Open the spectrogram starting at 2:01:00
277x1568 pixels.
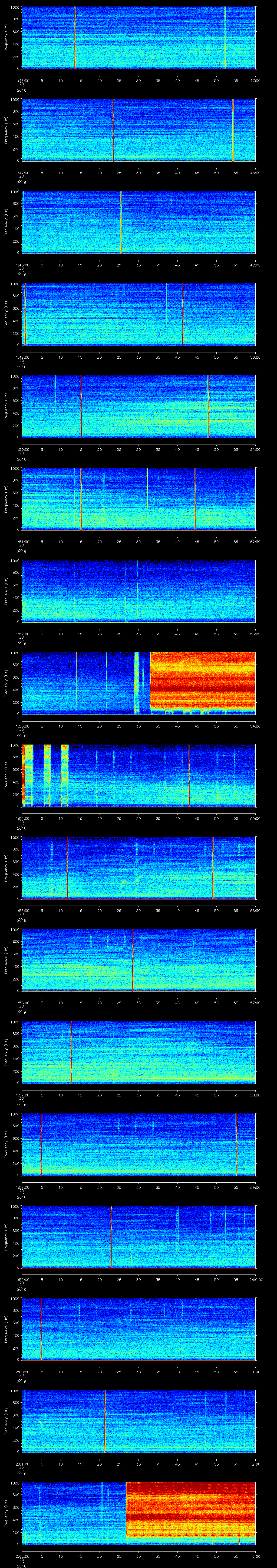tap(138, 1421)
